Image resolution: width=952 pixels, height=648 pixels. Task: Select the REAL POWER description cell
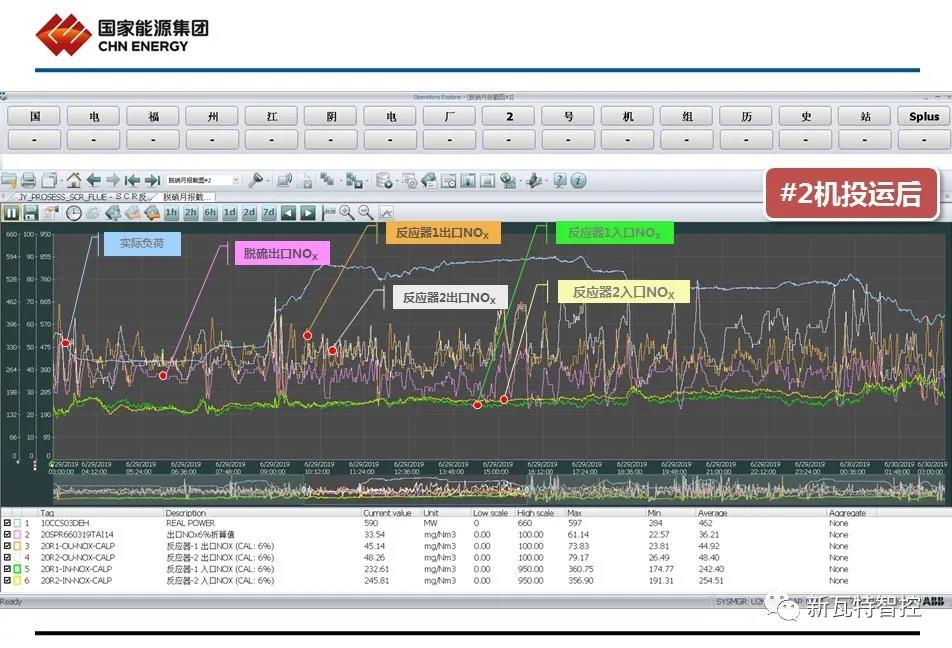pyautogui.click(x=190, y=523)
